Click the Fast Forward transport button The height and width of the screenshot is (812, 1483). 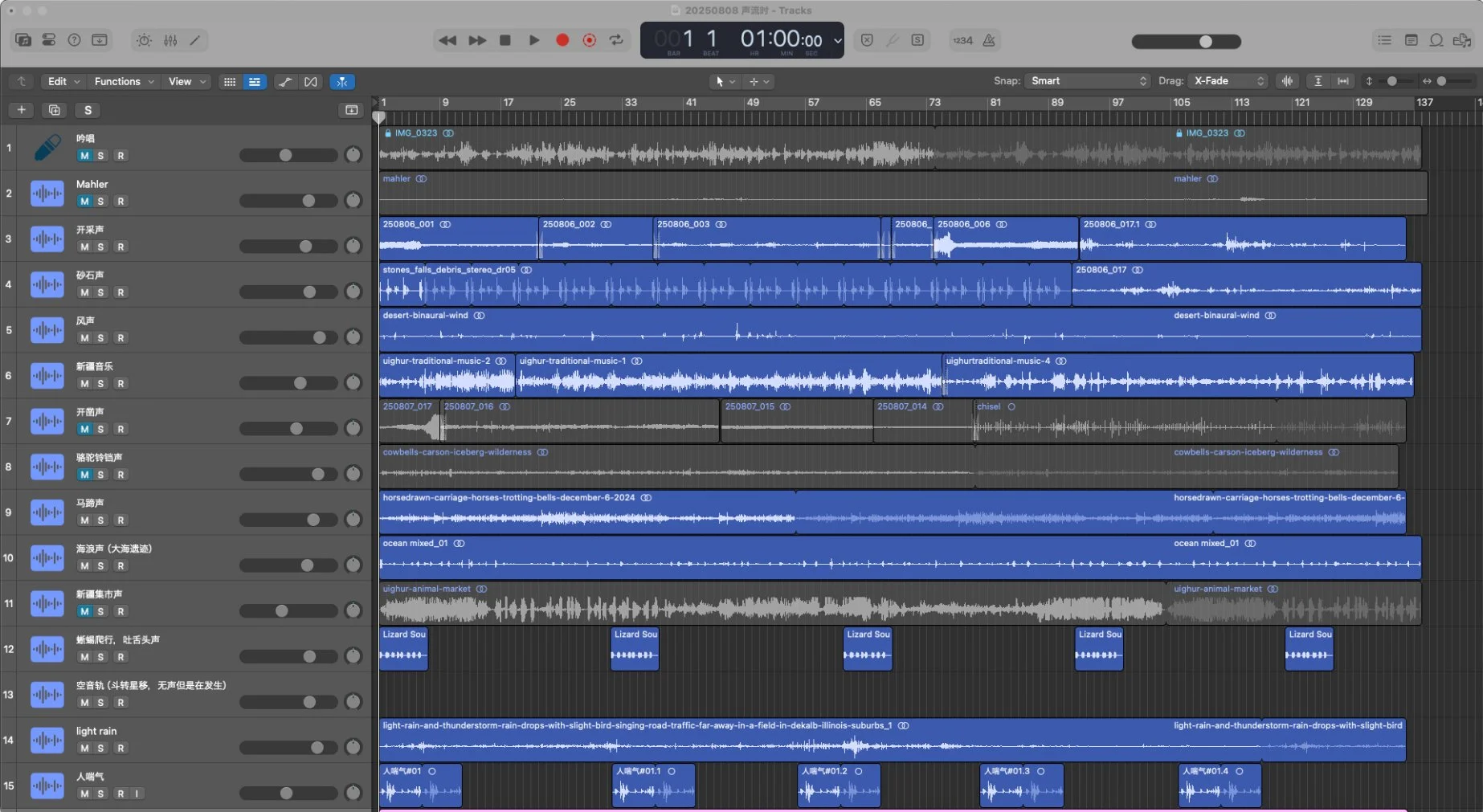[x=477, y=40]
